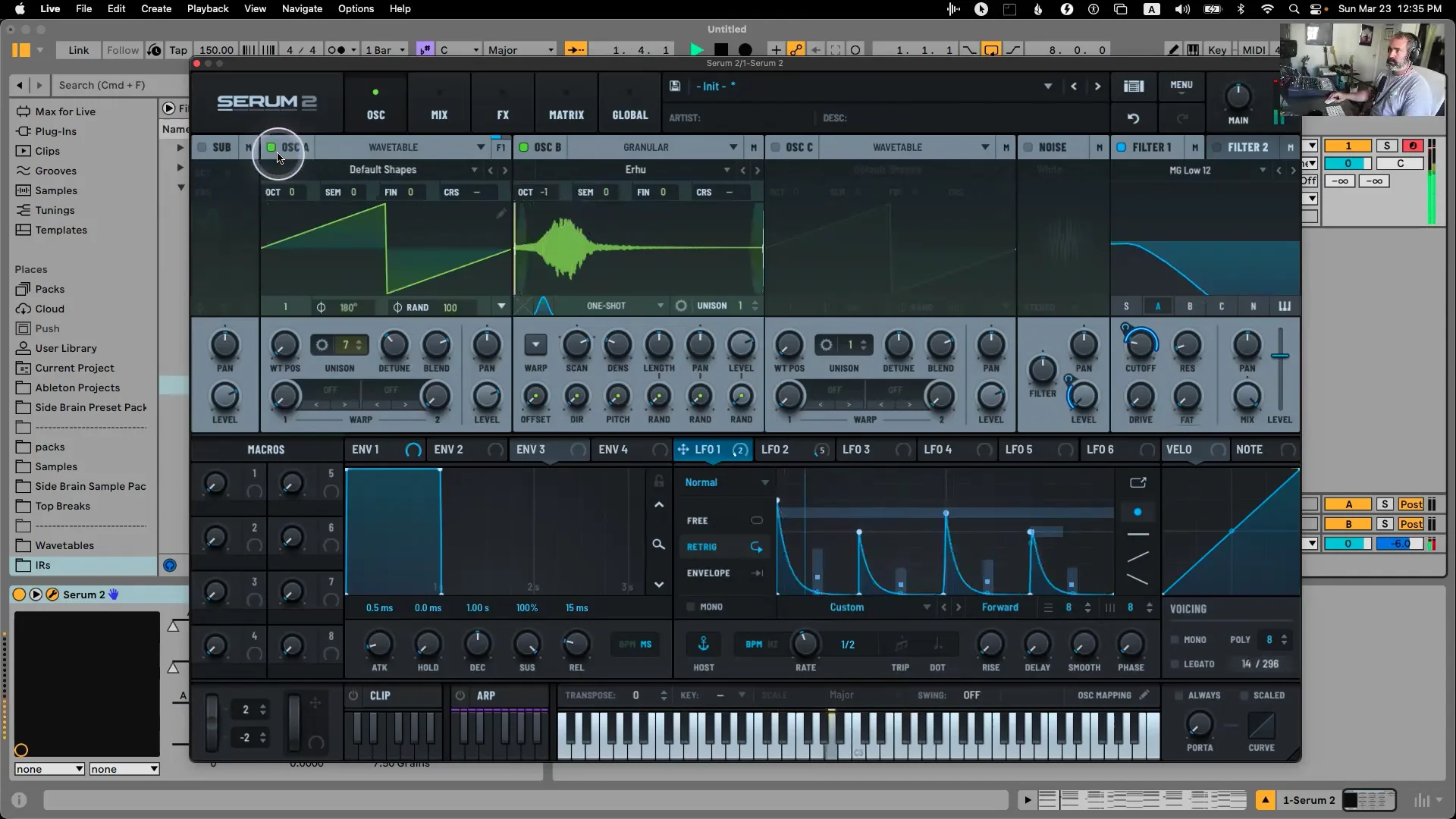Viewport: 1456px width, 819px height.
Task: Click the OSC A WT POS knob
Action: pos(284,345)
